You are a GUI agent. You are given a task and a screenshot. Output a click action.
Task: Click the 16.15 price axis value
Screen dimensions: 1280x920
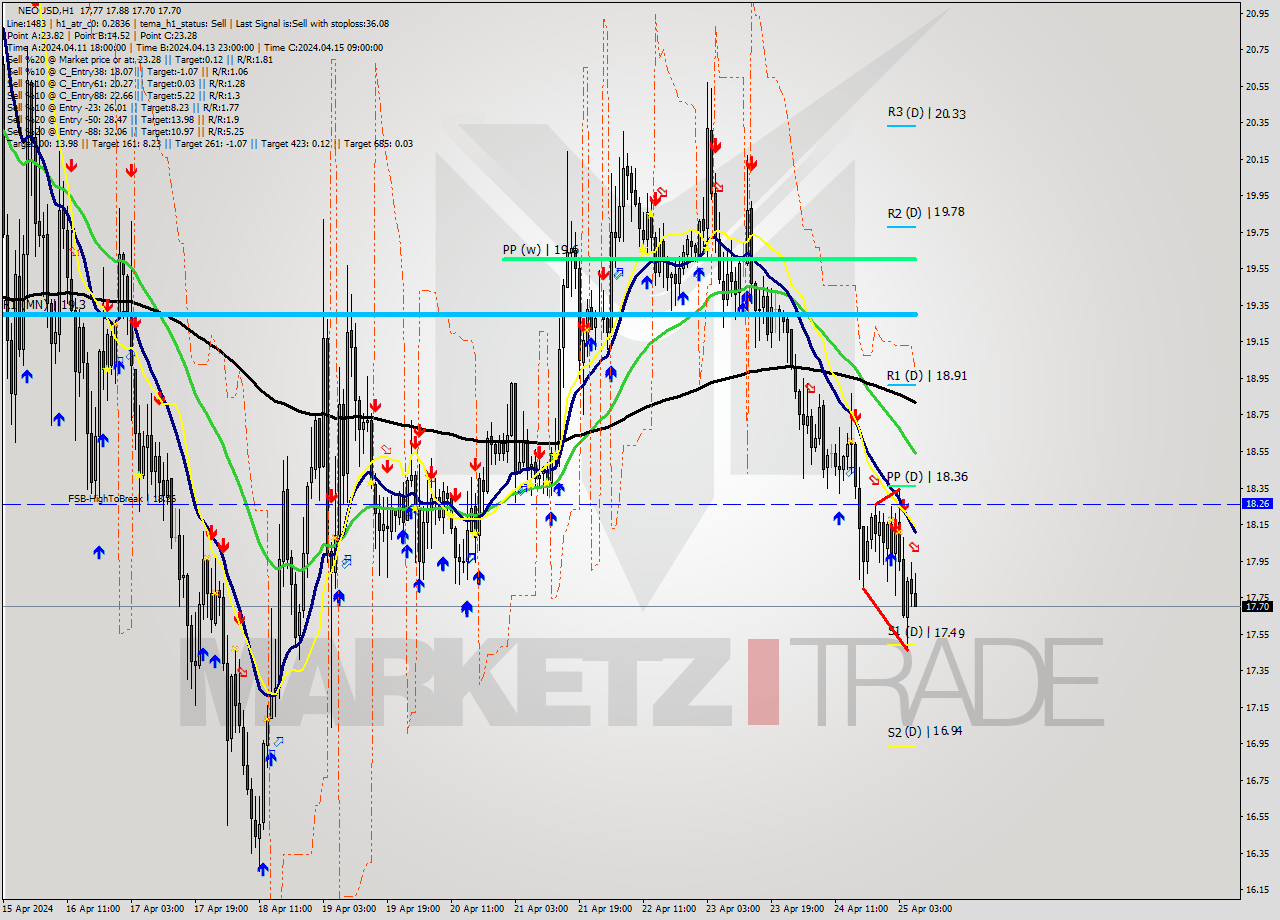(x=1257, y=889)
